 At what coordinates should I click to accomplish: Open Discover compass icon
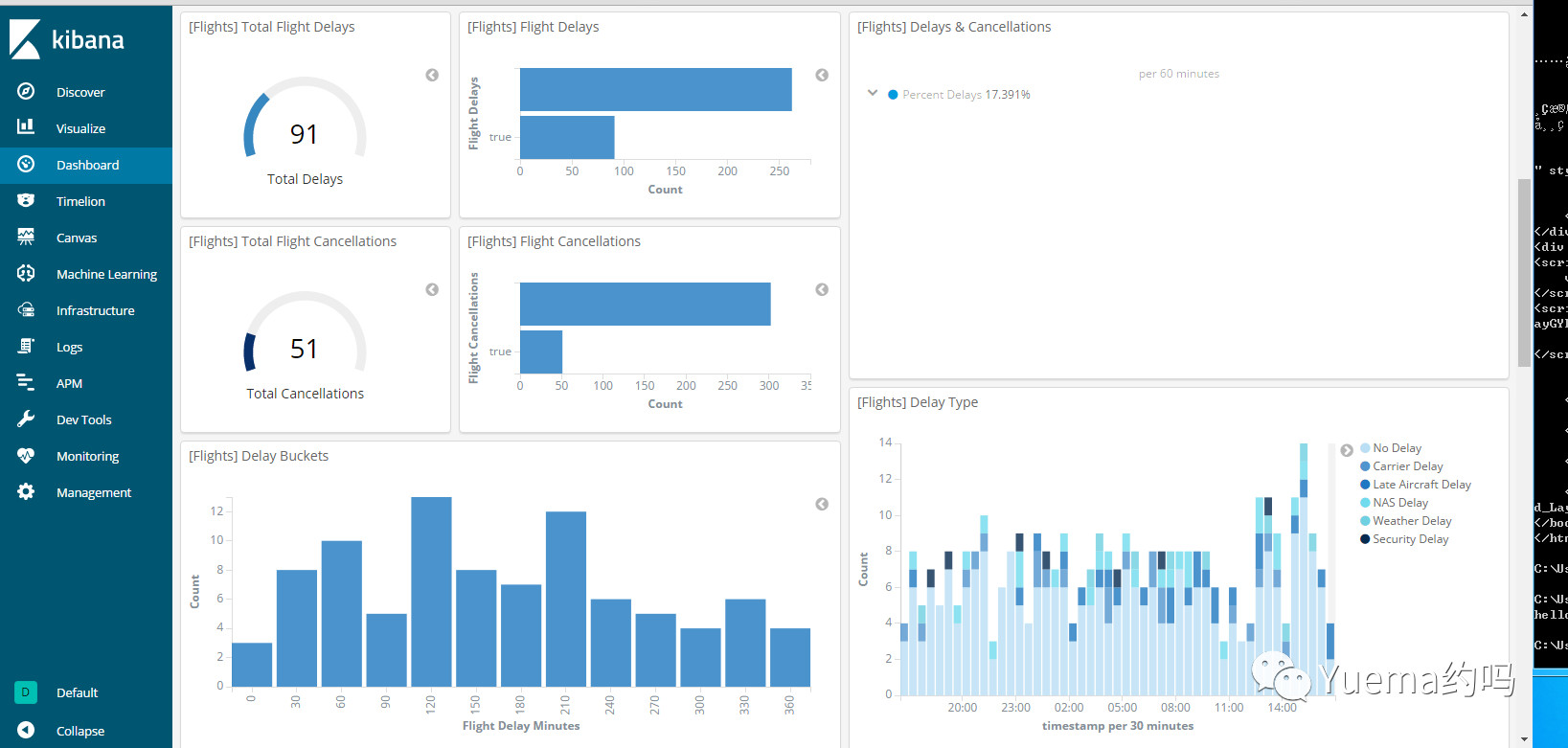pyautogui.click(x=26, y=91)
